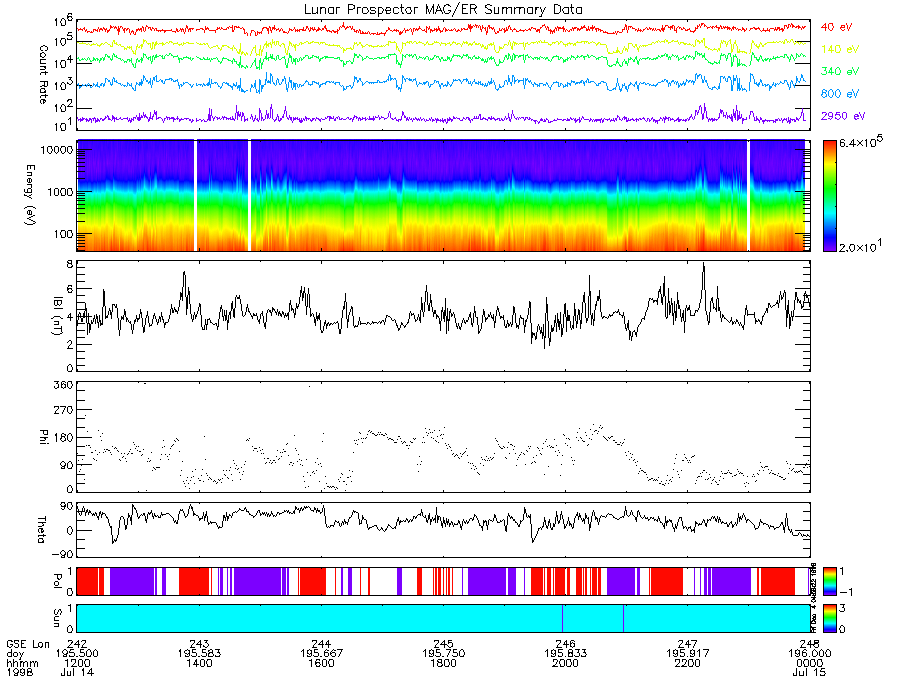The height and width of the screenshot is (700, 900).
Task: Click the '195.917' day-of-year label
Action: [x=688, y=654]
